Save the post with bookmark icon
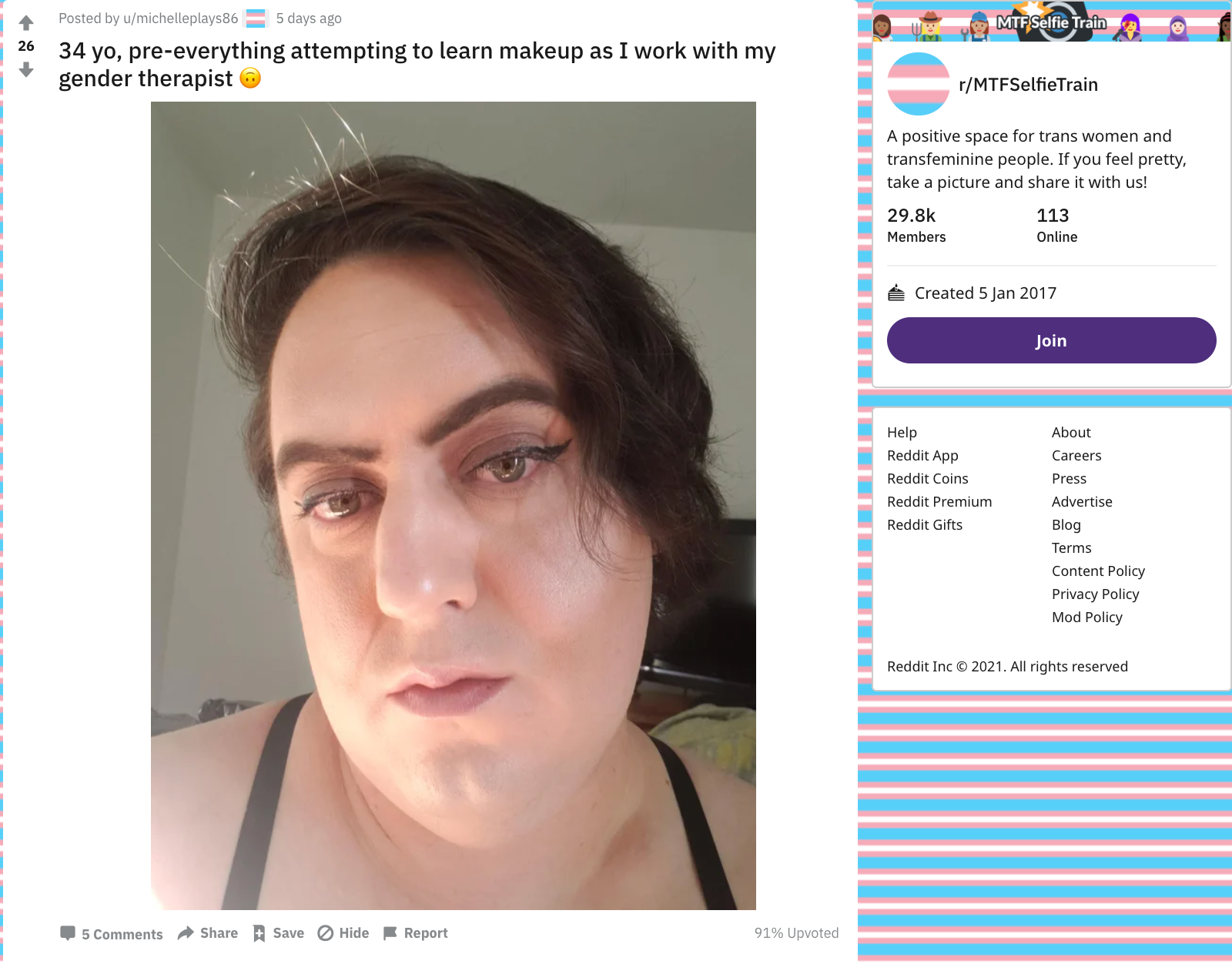 [x=279, y=933]
